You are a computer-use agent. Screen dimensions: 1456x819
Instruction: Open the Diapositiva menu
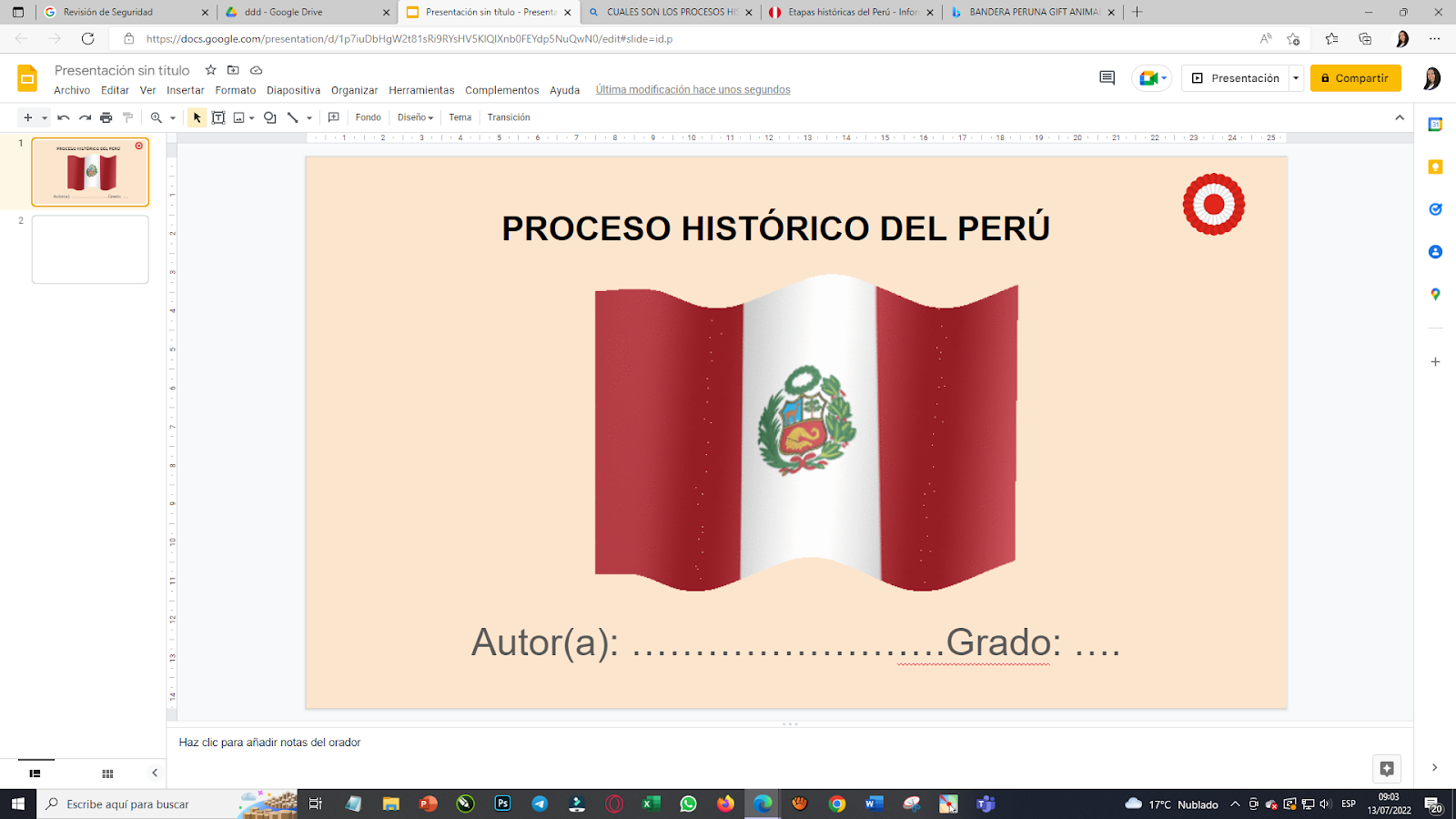(x=293, y=90)
